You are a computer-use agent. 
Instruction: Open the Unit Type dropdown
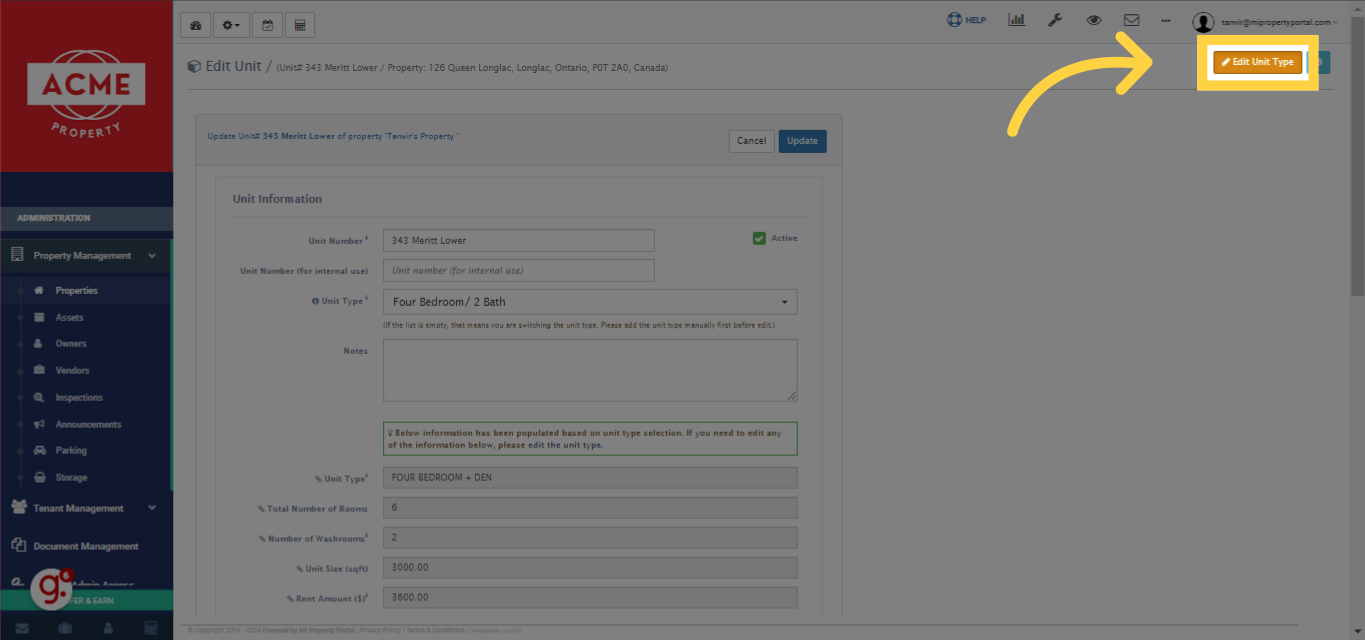(x=590, y=302)
